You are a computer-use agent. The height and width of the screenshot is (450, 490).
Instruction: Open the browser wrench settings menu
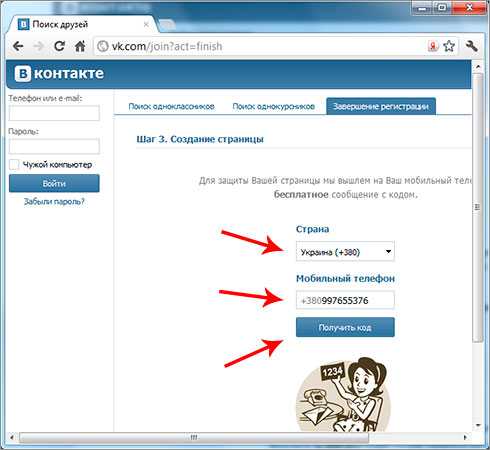[472, 46]
